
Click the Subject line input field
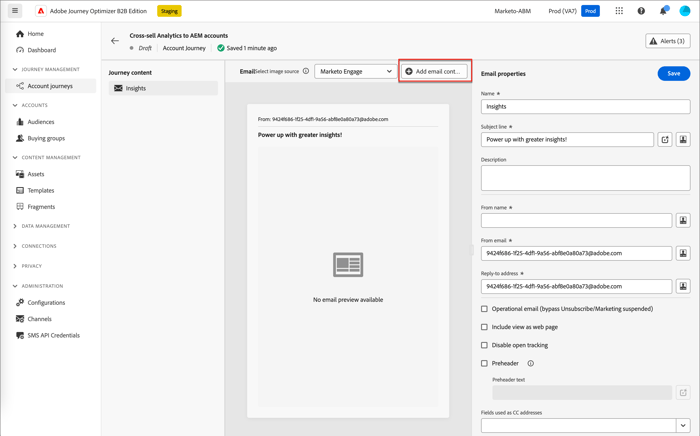(x=567, y=140)
